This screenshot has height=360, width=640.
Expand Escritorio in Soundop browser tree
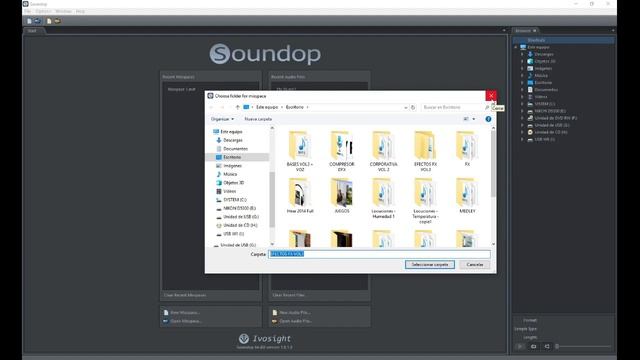tap(522, 82)
